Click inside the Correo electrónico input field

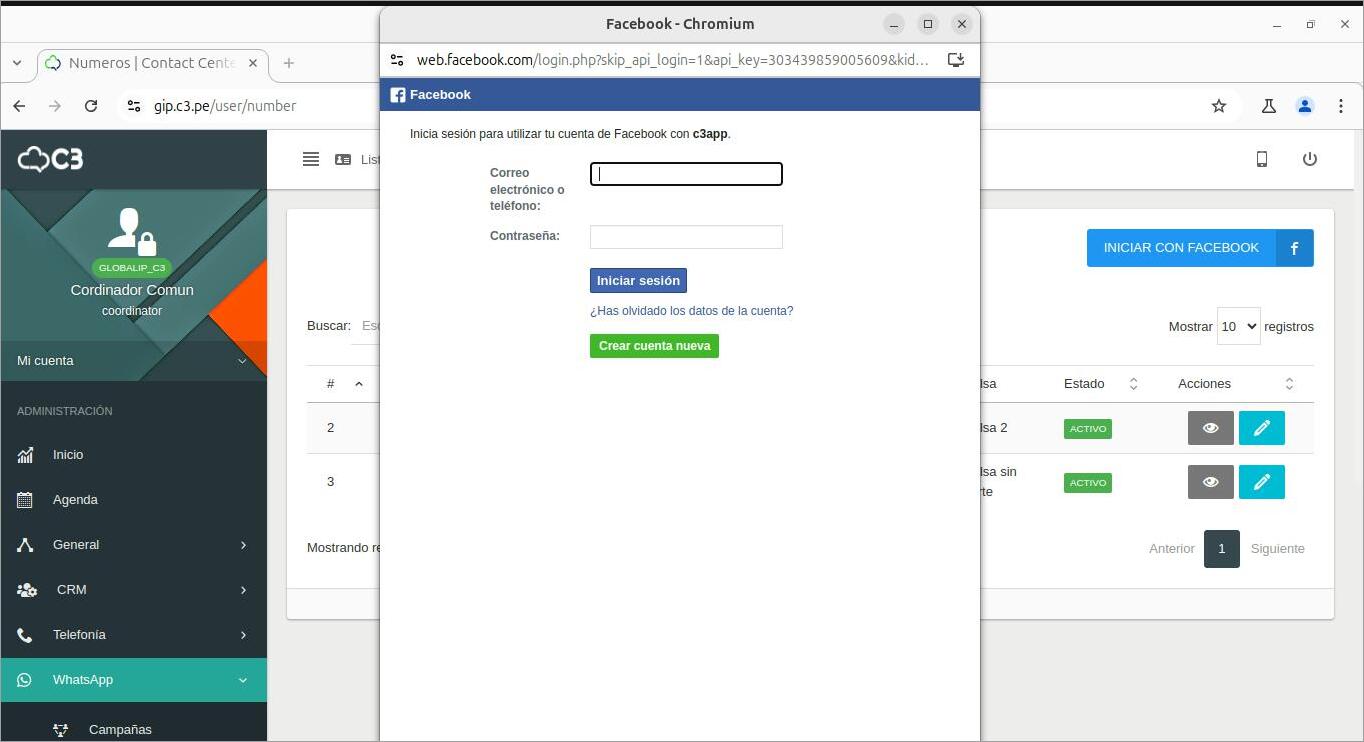pyautogui.click(x=686, y=173)
